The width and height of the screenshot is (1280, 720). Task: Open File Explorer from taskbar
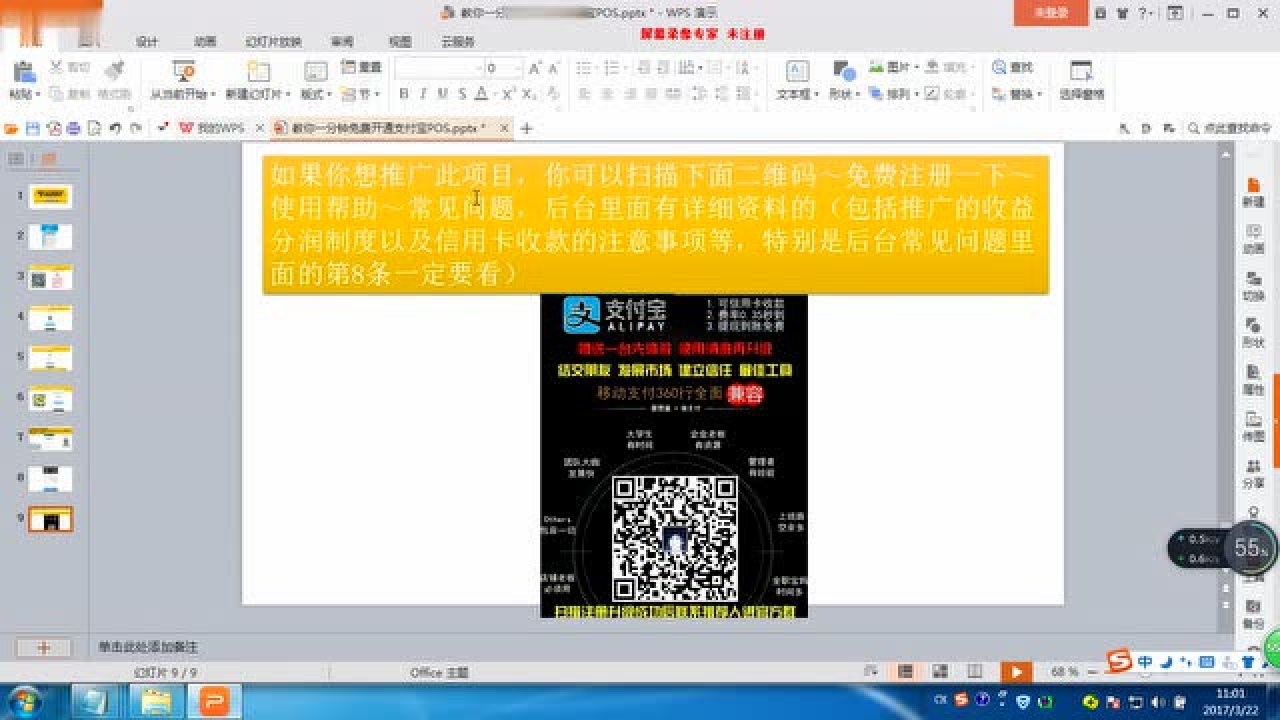coord(155,702)
